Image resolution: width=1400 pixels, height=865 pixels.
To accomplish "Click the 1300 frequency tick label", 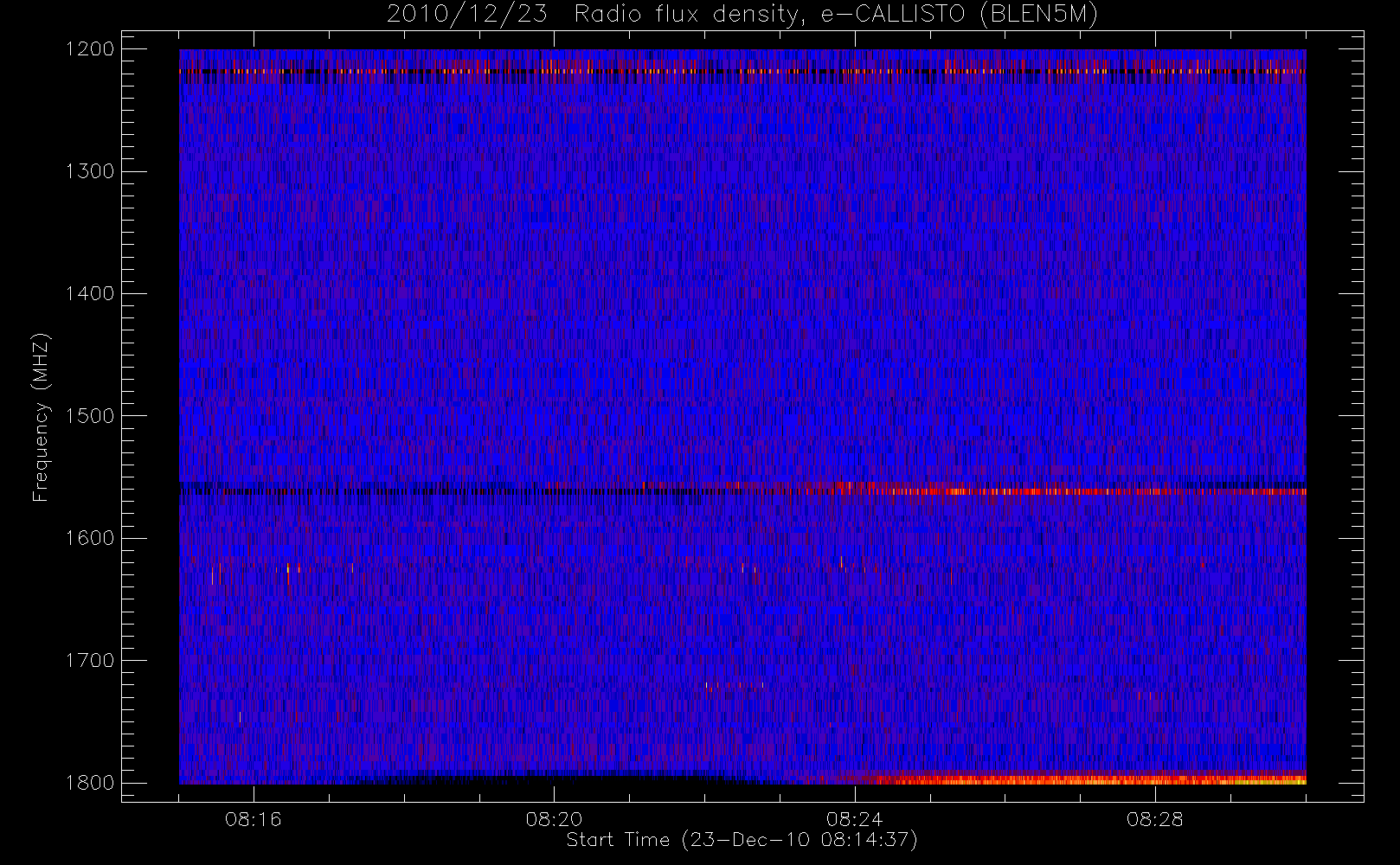I will [90, 171].
